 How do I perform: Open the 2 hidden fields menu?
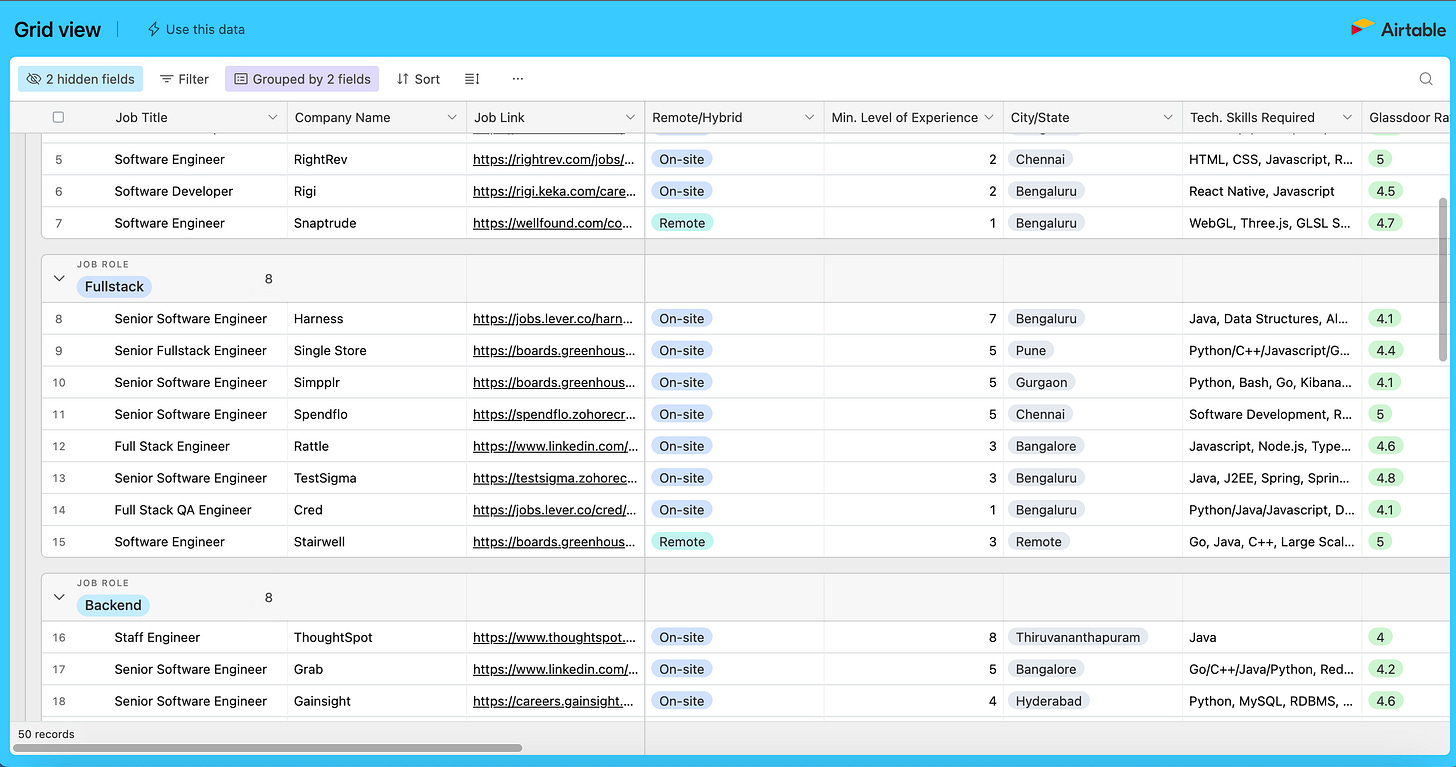80,79
